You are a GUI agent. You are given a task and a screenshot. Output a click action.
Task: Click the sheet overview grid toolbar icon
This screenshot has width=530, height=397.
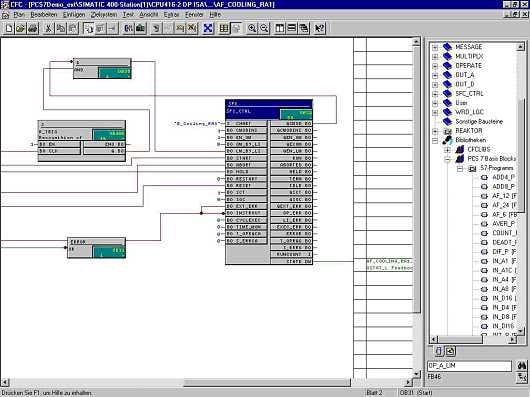[x=224, y=28]
